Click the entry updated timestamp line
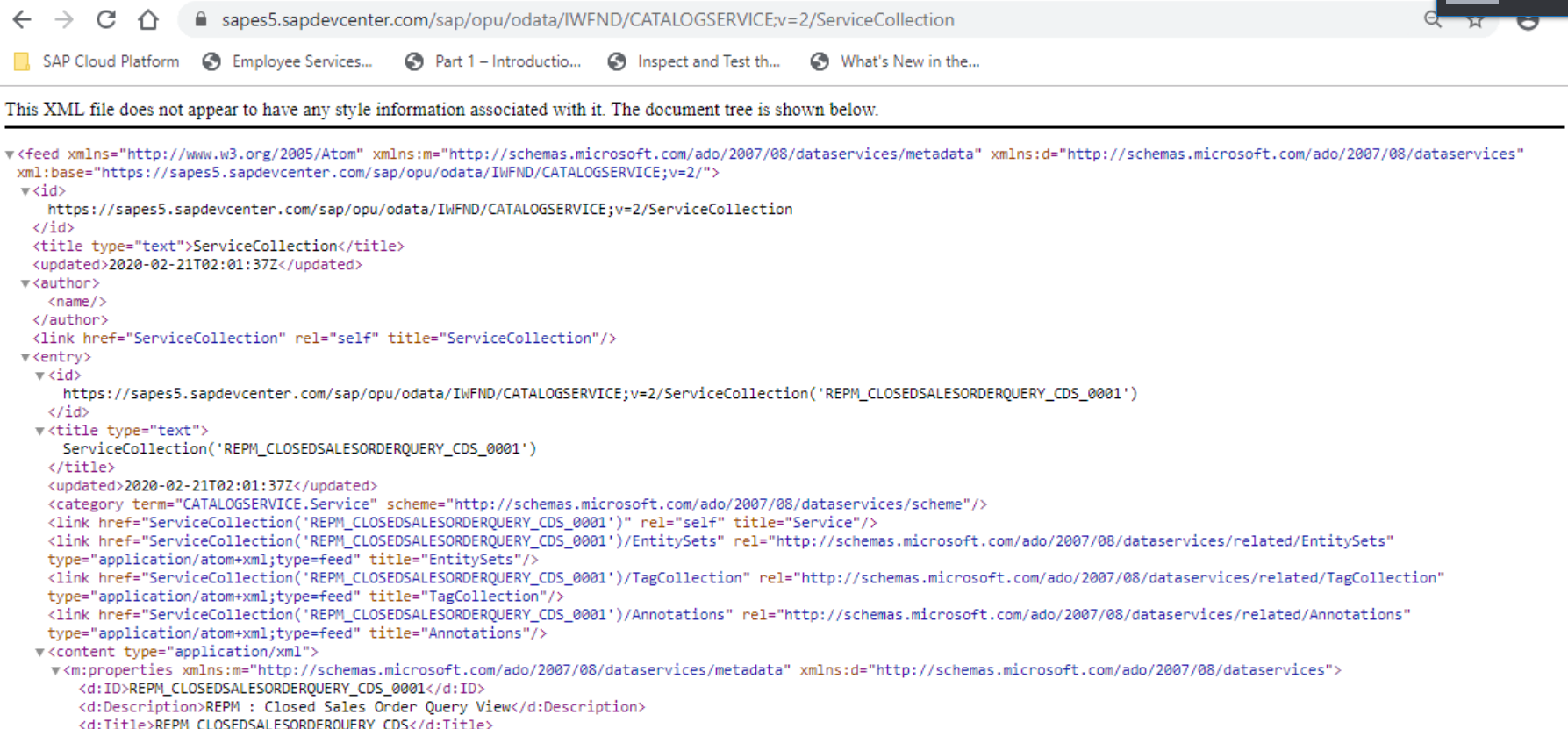Image resolution: width=1568 pixels, height=729 pixels. pyautogui.click(x=212, y=486)
